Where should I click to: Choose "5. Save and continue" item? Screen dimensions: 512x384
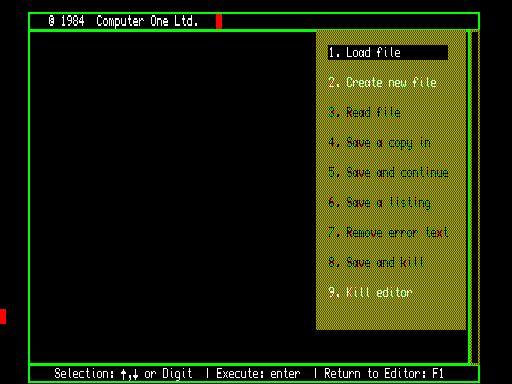click(388, 172)
